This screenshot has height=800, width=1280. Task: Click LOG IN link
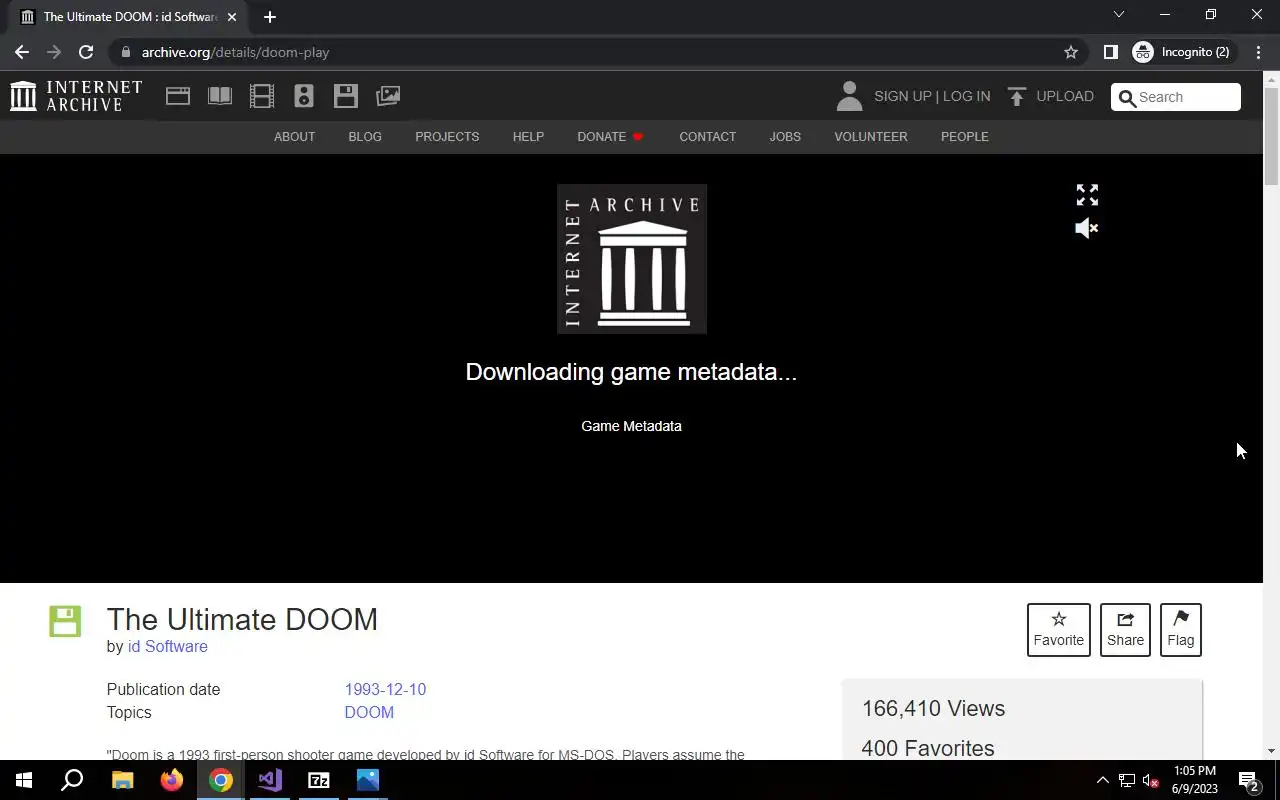966,96
